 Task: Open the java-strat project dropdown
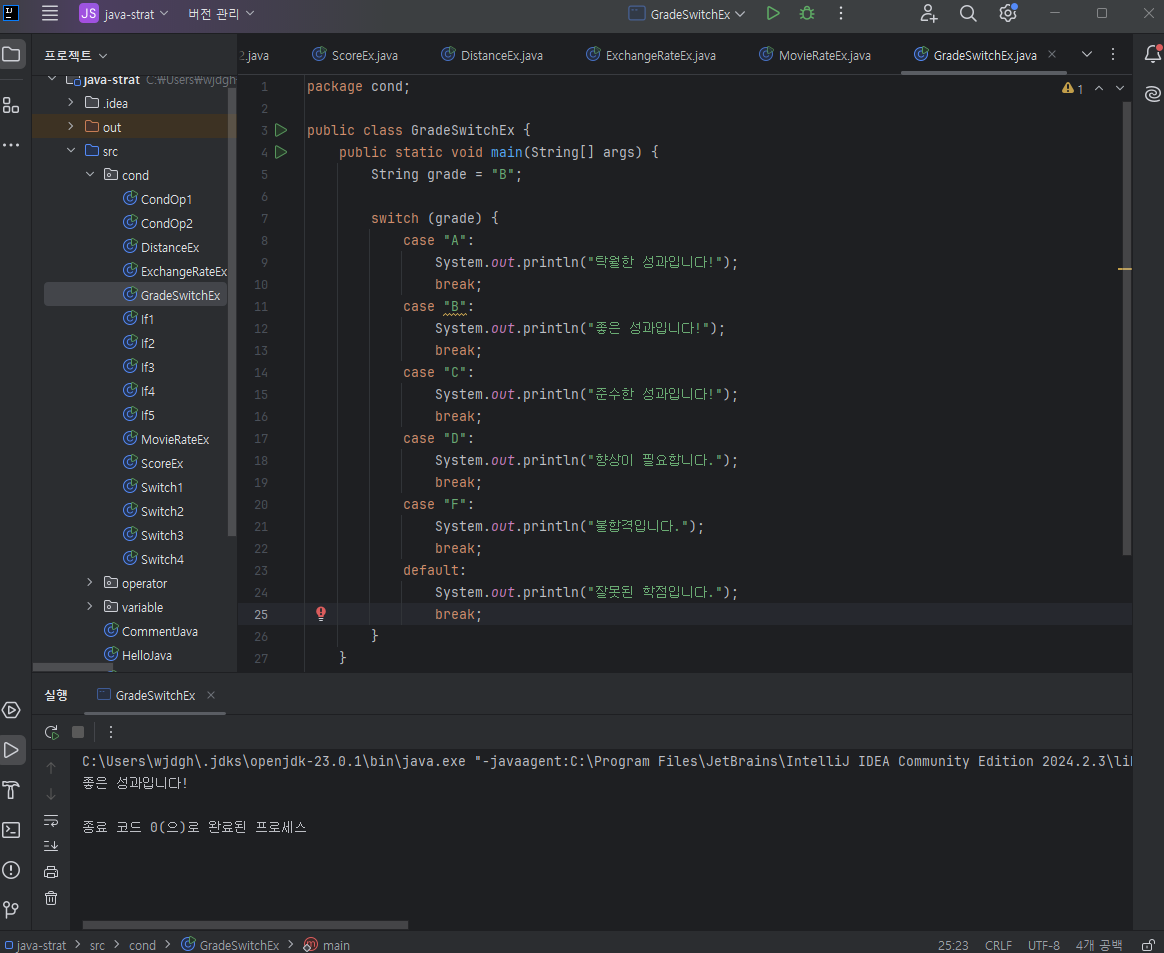click(x=124, y=13)
